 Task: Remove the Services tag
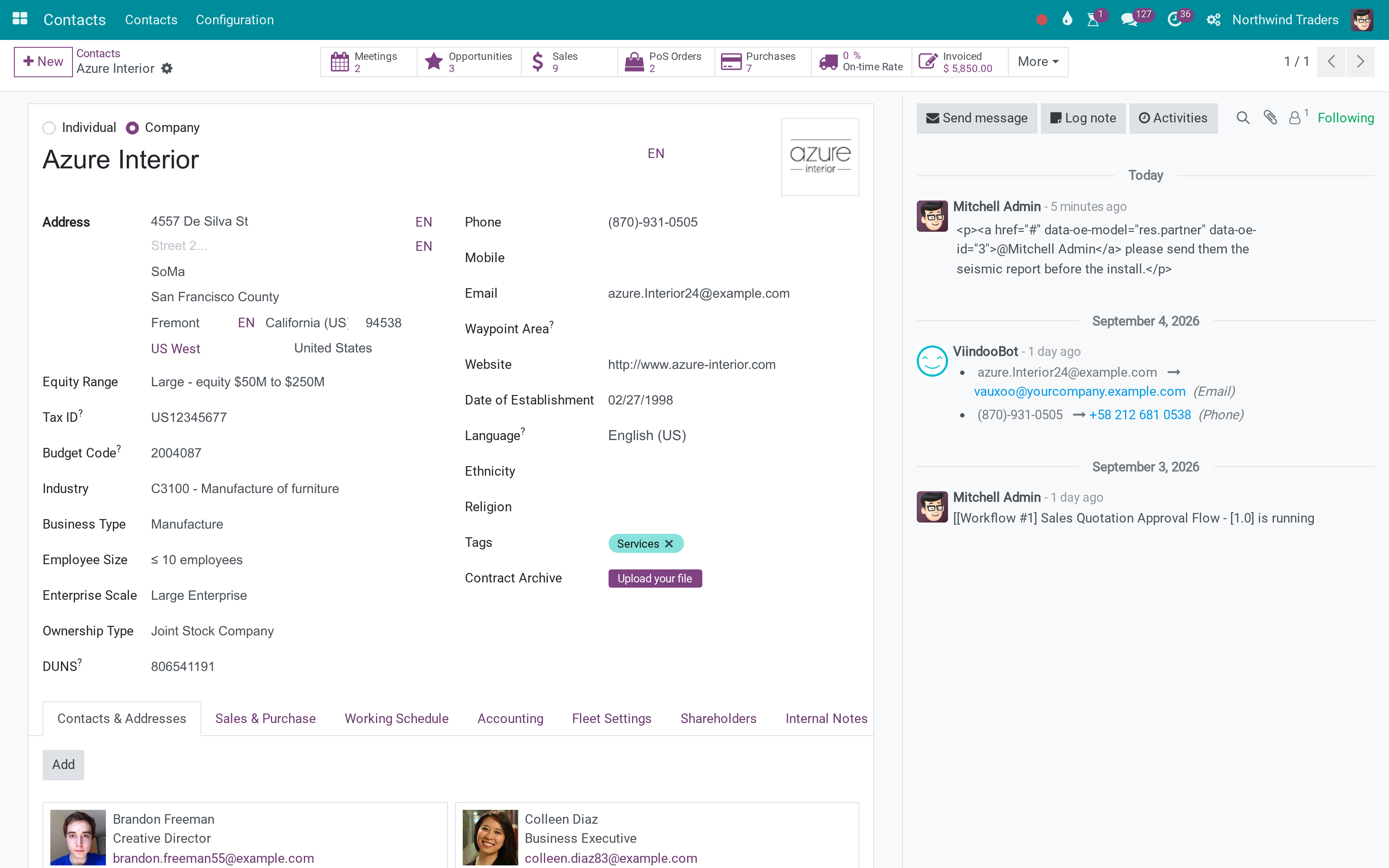(668, 544)
